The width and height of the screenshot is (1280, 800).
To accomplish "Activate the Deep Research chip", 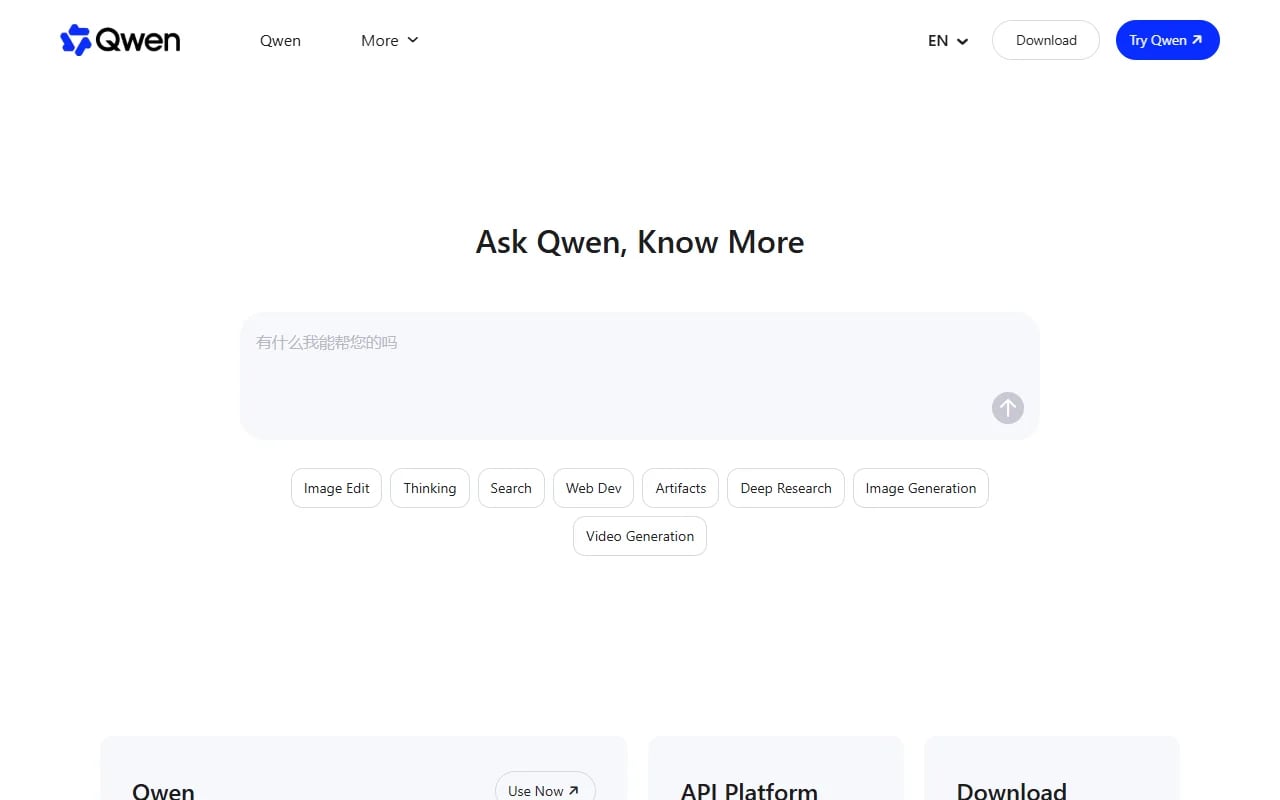I will click(786, 488).
